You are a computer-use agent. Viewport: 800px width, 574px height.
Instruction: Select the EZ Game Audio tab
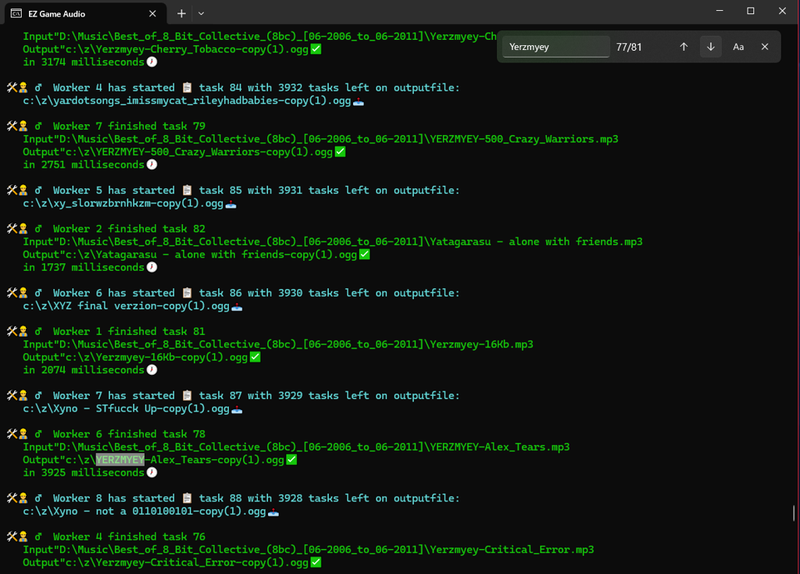coord(86,14)
